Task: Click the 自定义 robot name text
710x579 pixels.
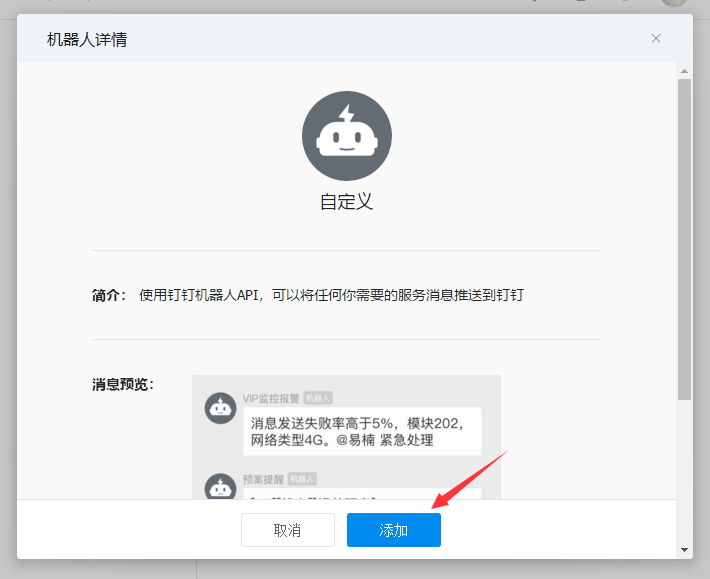Action: pos(346,201)
